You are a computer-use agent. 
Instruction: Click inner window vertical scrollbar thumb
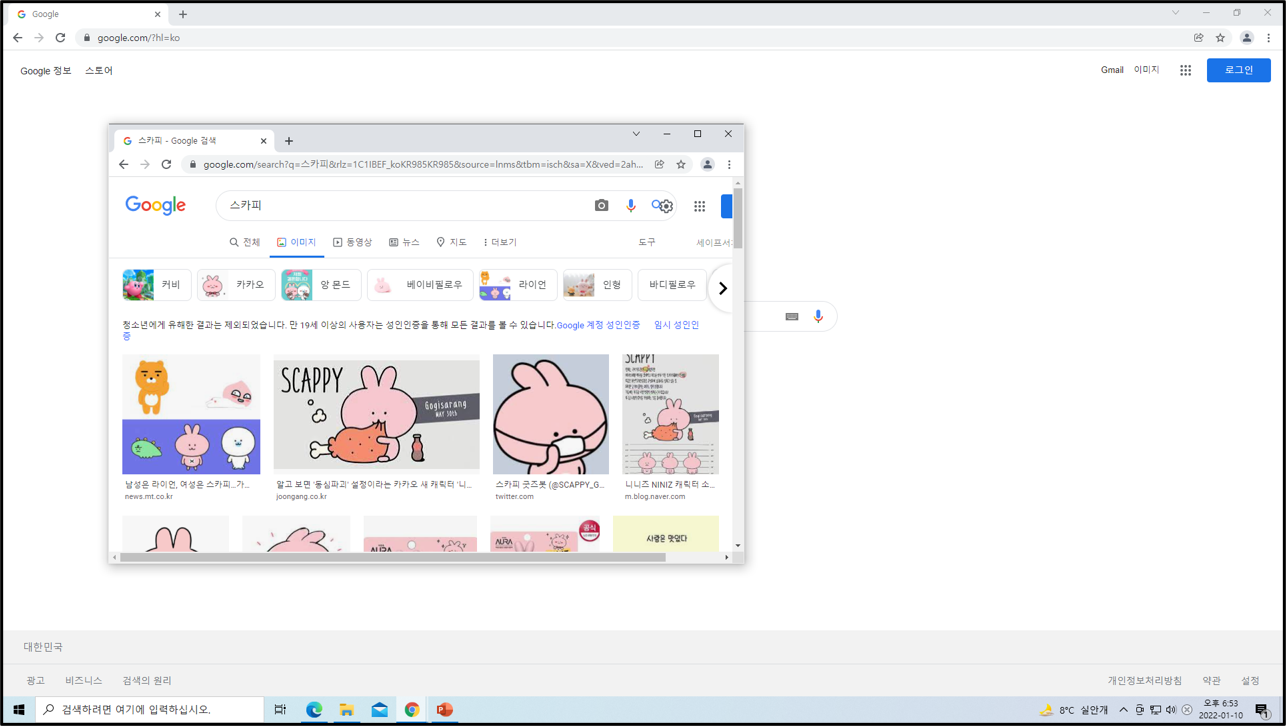tap(738, 218)
